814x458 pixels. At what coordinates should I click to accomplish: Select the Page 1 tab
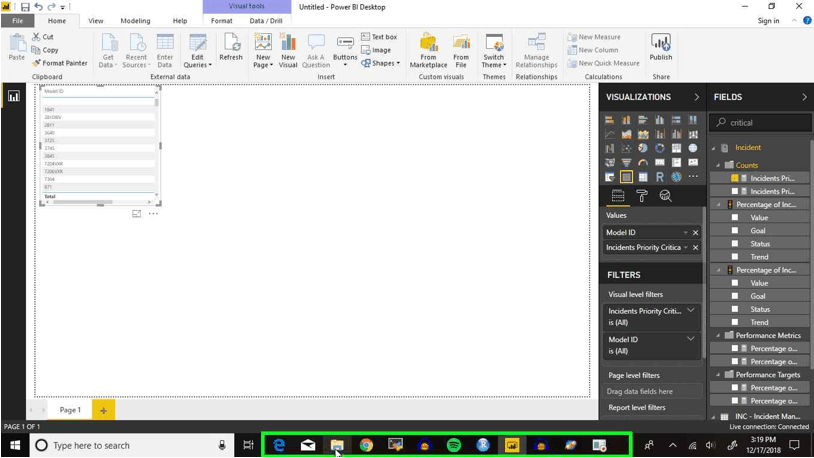point(70,410)
